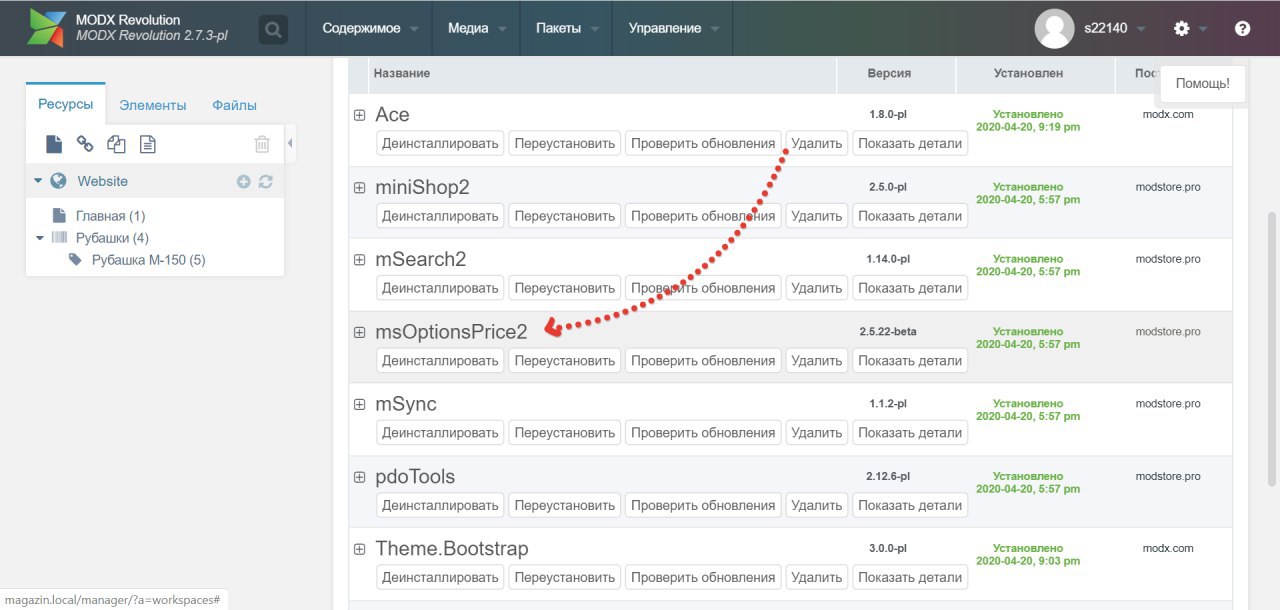Image resolution: width=1280 pixels, height=610 pixels.
Task: Click Удалить for mSearch2
Action: 817,288
